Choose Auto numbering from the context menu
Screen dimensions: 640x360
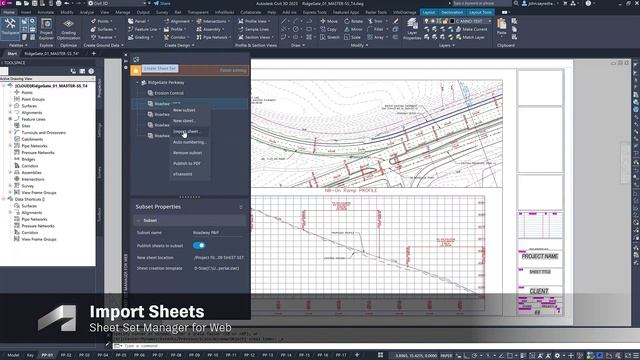pos(189,142)
